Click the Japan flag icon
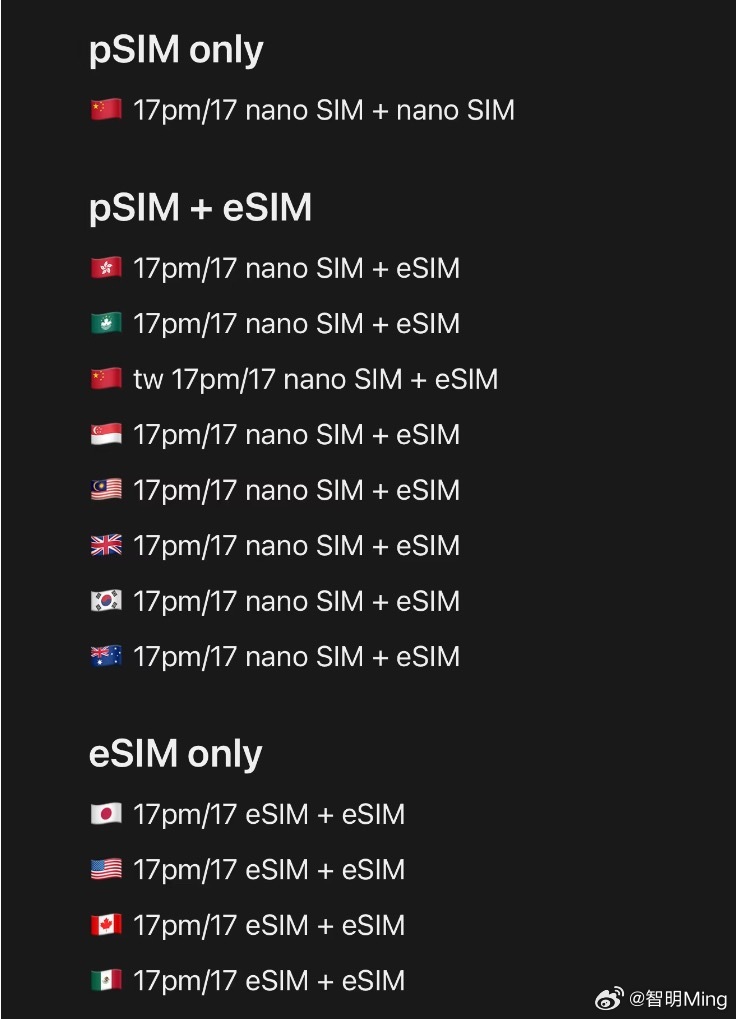 (x=107, y=814)
